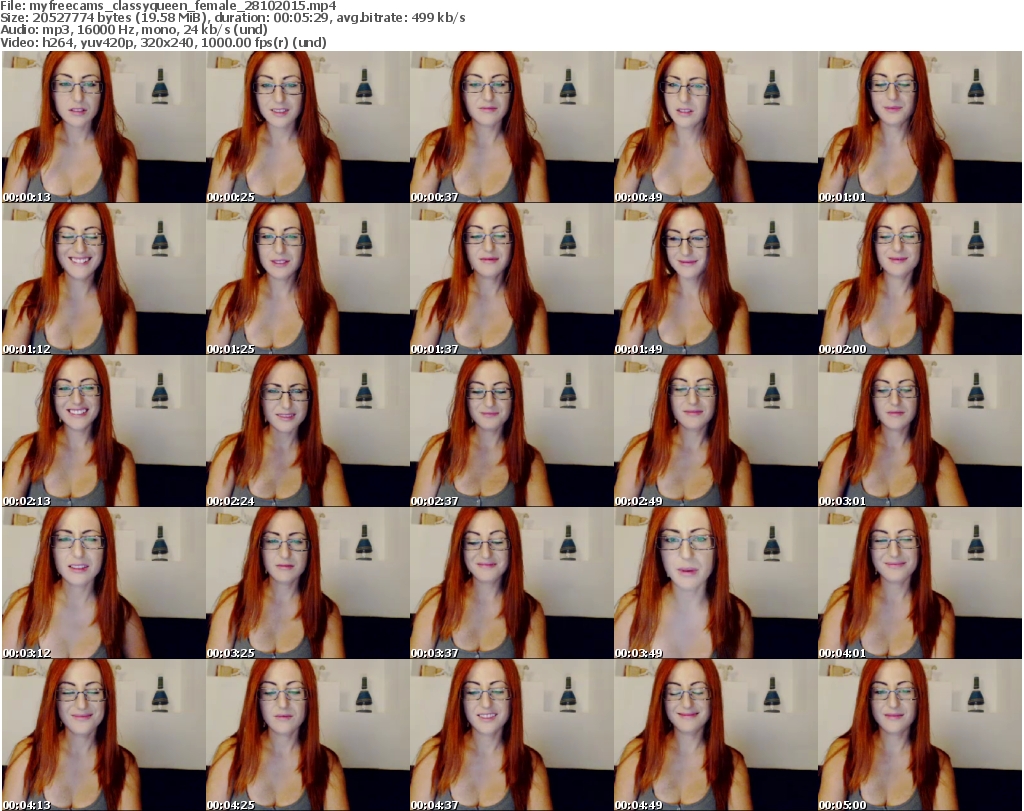The image size is (1024, 811).
Task: Pick the frame stamped 00:02:49
Action: click(x=715, y=431)
